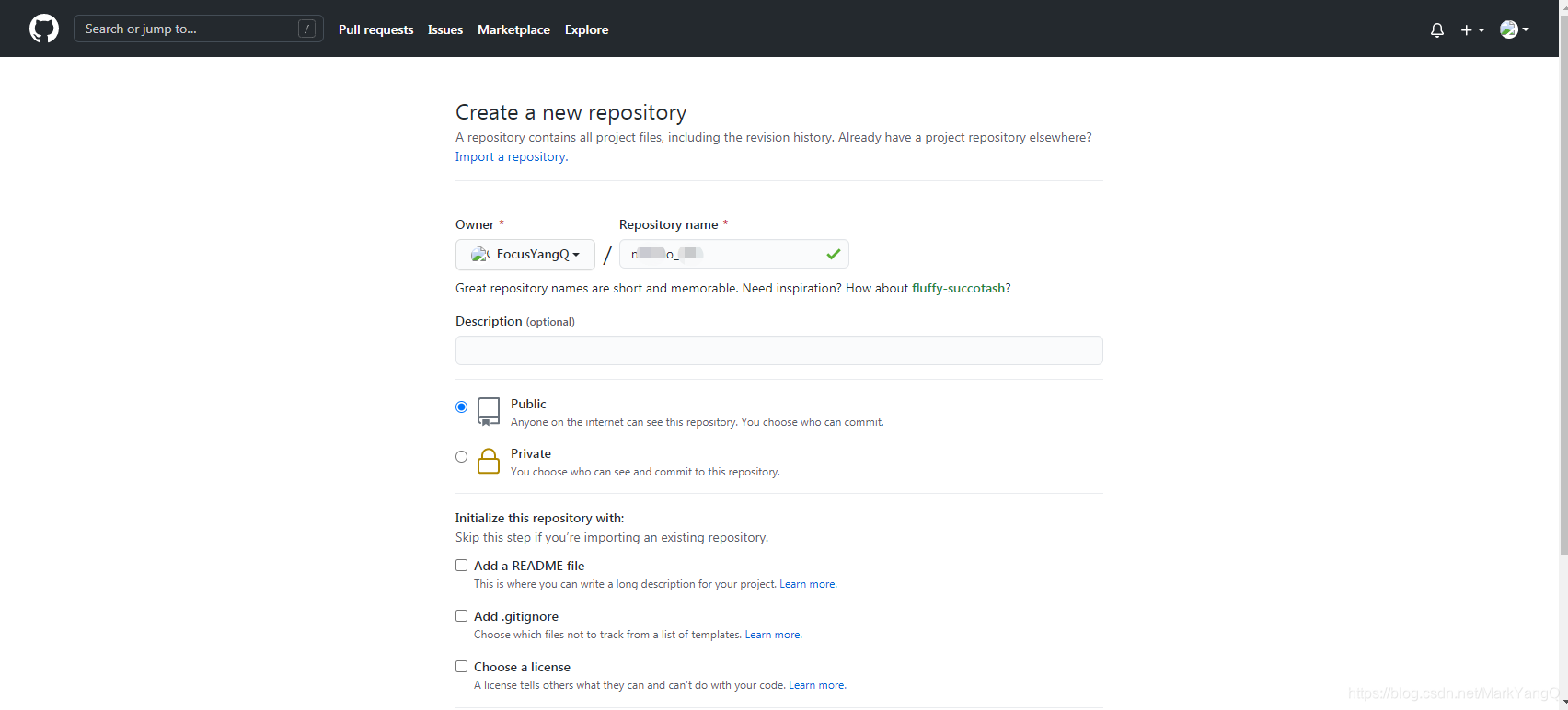The width and height of the screenshot is (1568, 710).
Task: Select the Public radio button
Action: (462, 407)
